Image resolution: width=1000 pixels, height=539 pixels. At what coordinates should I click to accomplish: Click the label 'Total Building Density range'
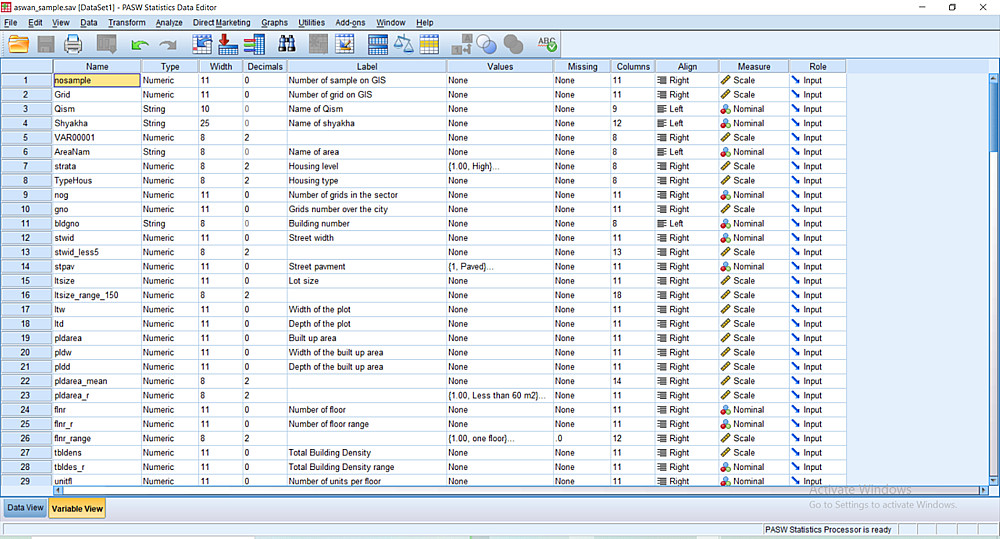341,467
